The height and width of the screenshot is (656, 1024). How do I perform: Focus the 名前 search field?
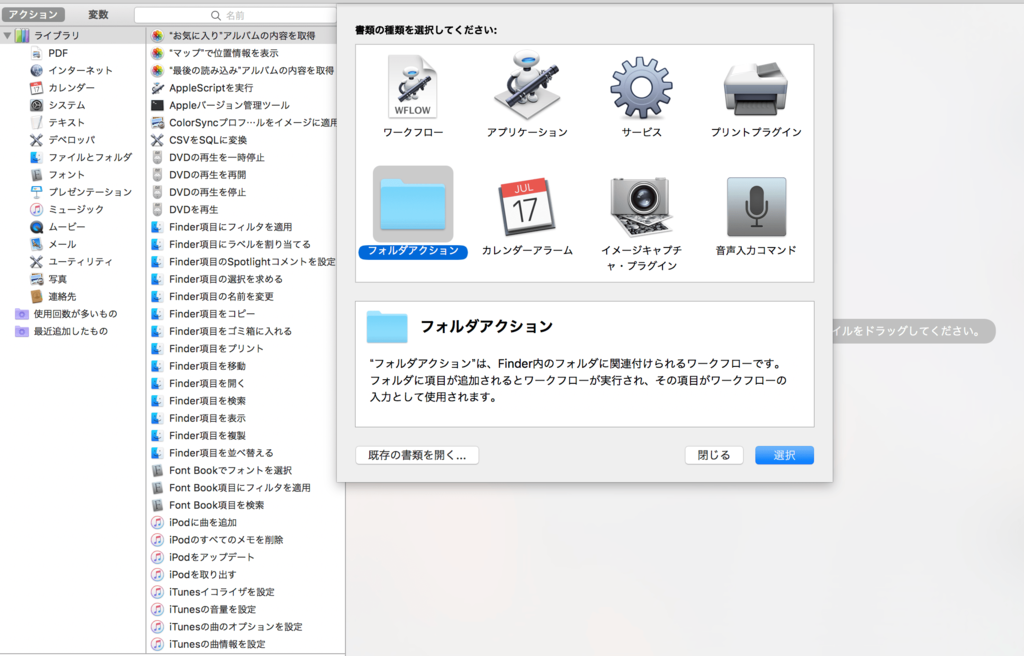(236, 15)
